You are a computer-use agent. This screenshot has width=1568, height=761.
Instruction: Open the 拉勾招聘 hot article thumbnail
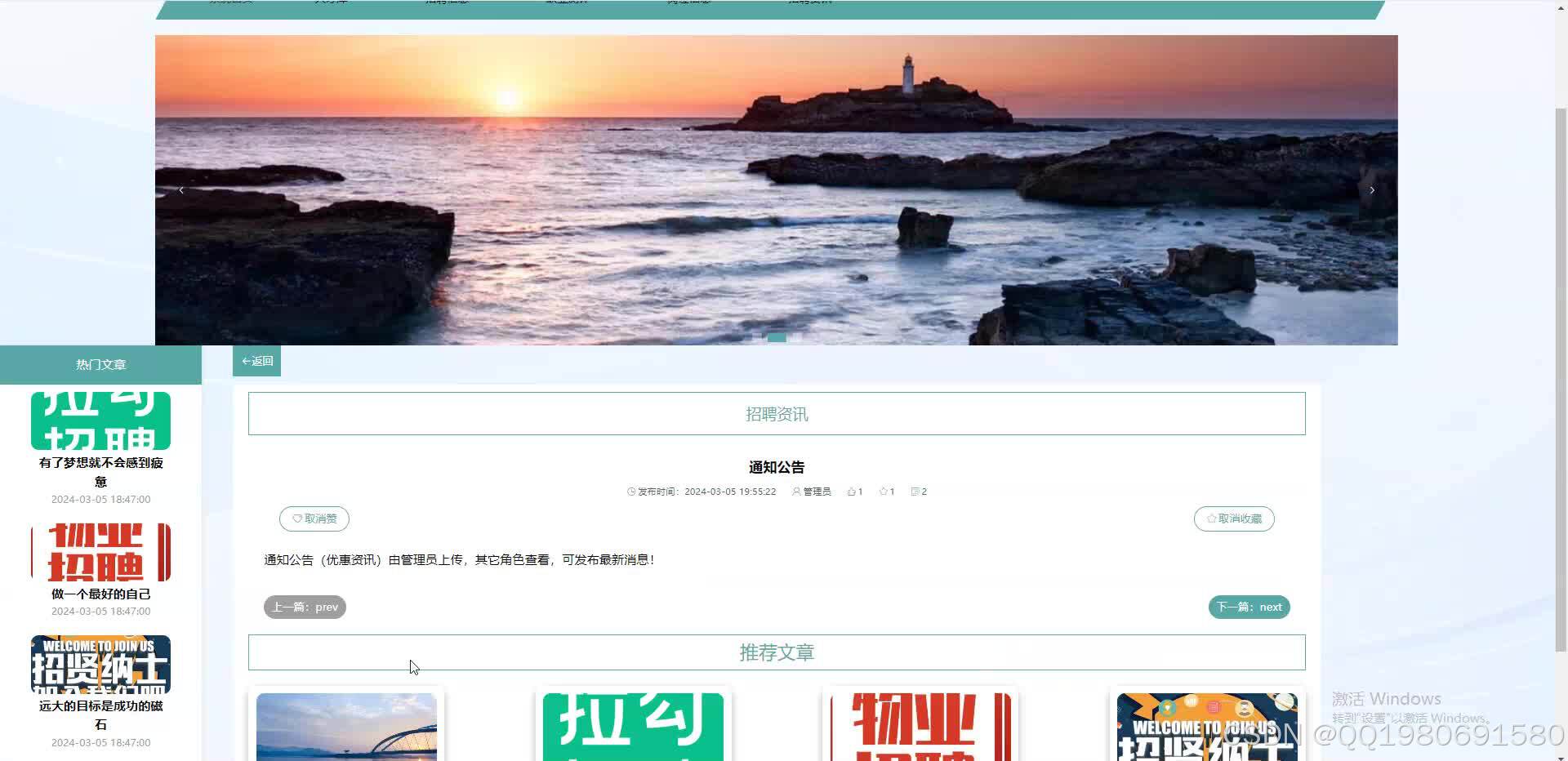100,420
